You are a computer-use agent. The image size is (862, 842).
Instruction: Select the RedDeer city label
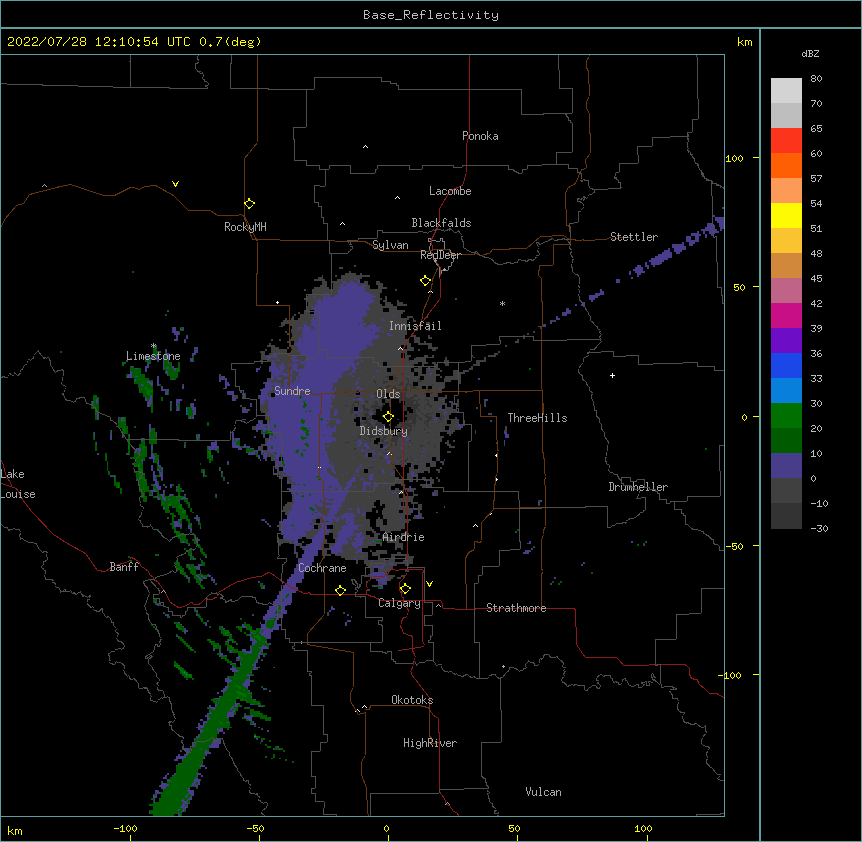pos(440,255)
